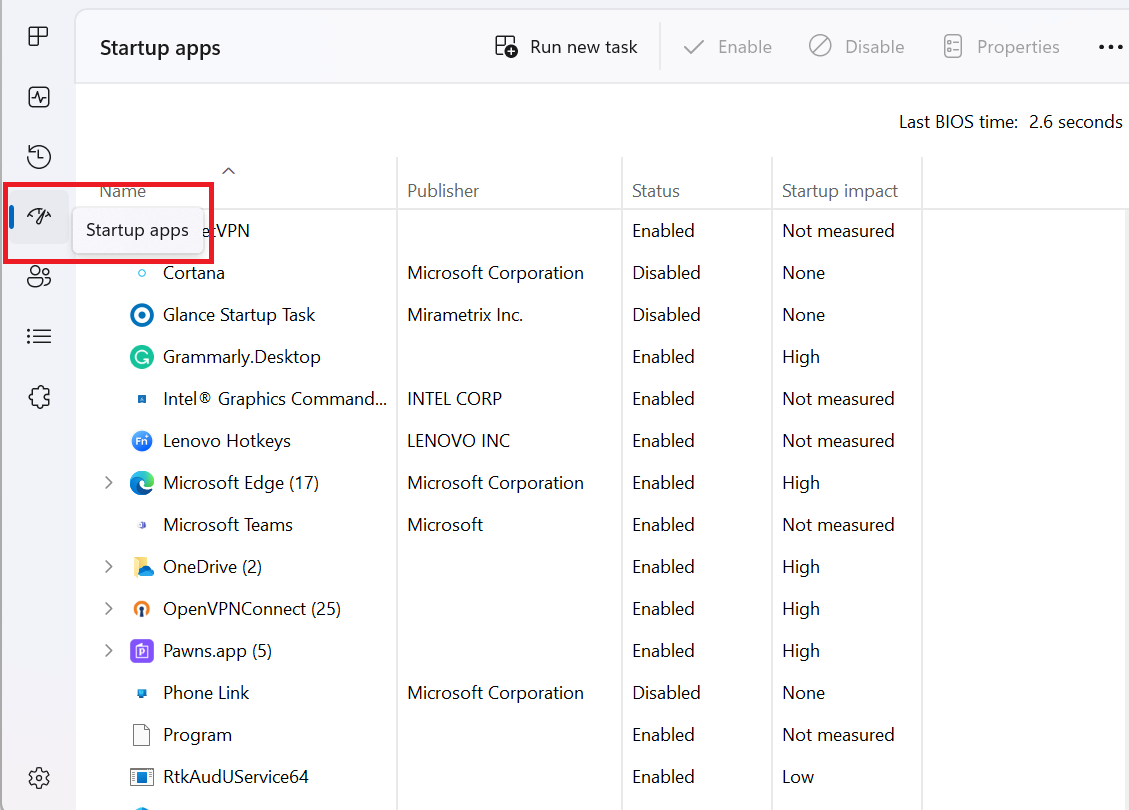Open the more options ellipsis menu
The height and width of the screenshot is (810, 1129).
tap(1110, 47)
